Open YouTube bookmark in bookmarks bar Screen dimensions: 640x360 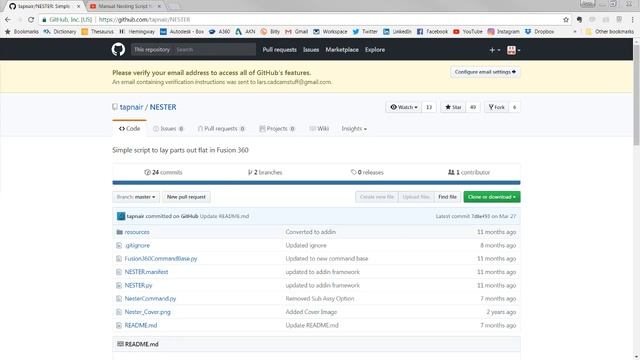click(x=468, y=31)
